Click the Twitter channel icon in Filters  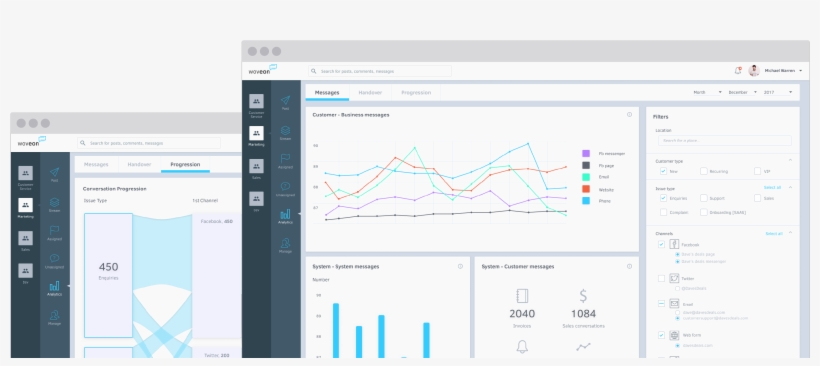674,278
